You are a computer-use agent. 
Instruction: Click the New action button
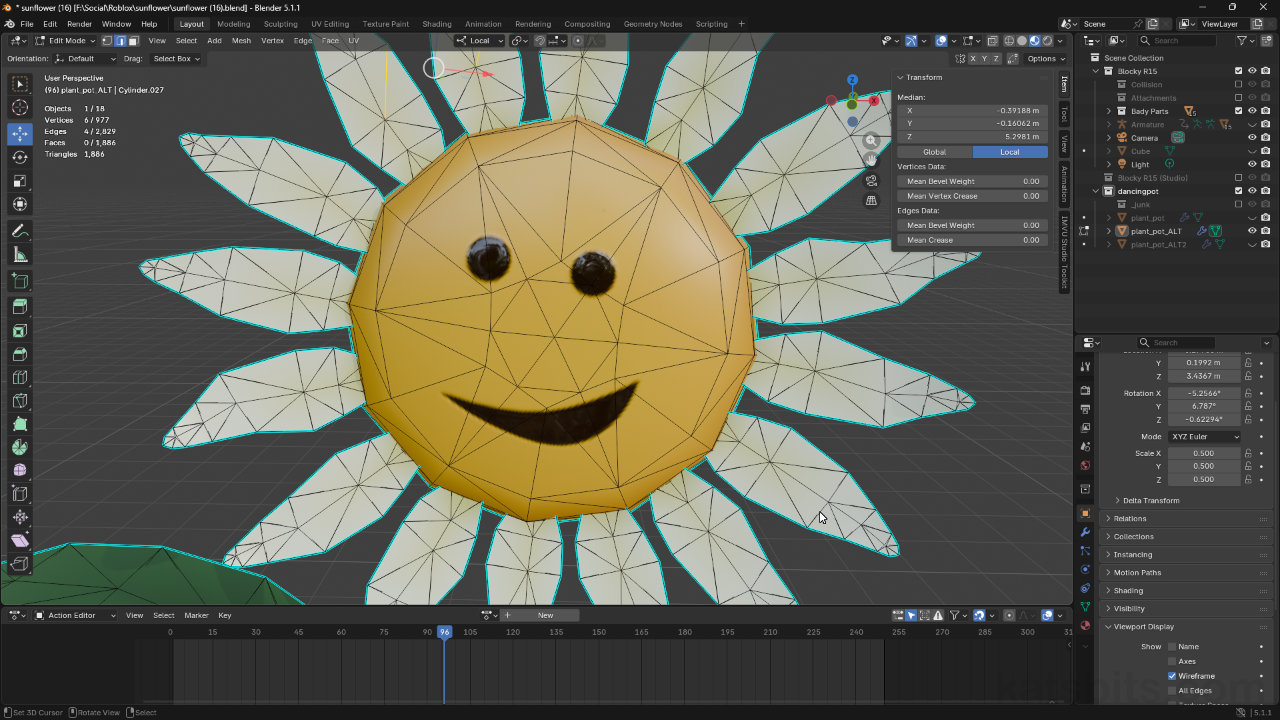(546, 615)
